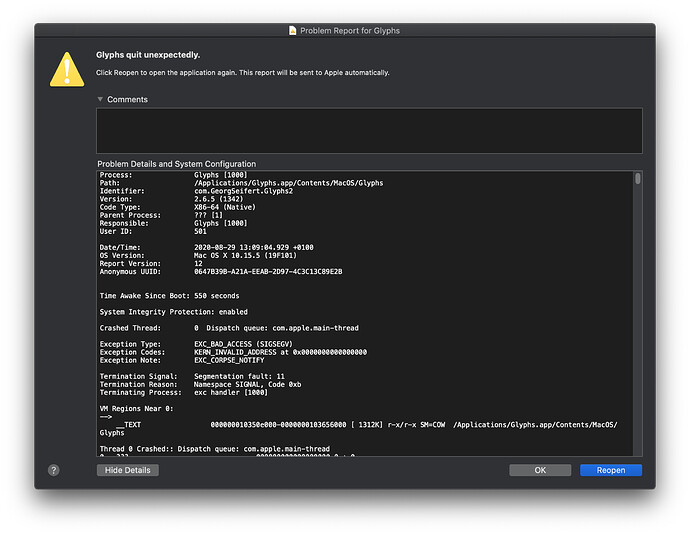Click the OK button
The height and width of the screenshot is (535, 690).
click(x=540, y=470)
